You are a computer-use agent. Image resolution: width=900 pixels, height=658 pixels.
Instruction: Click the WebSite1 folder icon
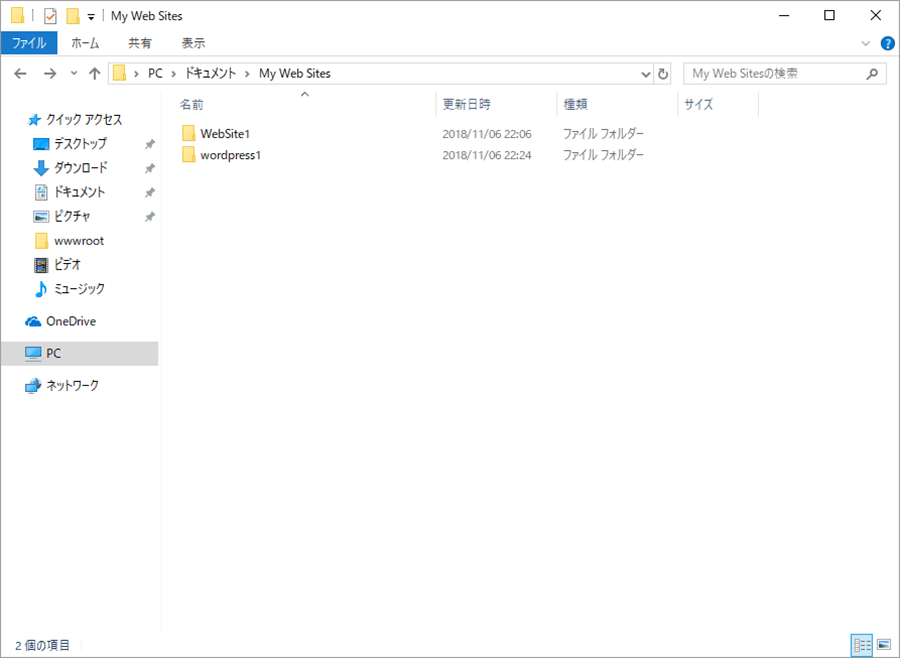point(188,134)
